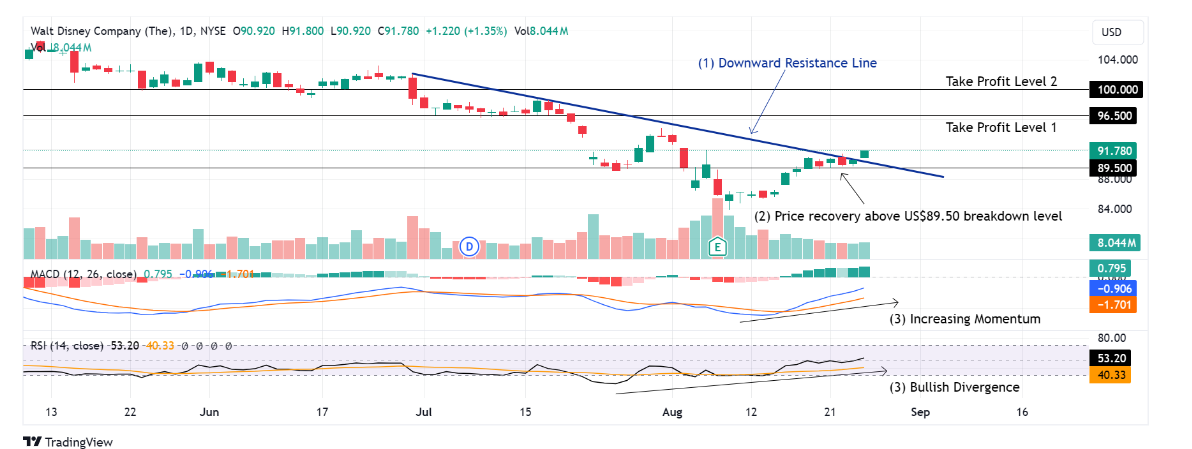The height and width of the screenshot is (449, 1192).
Task: Select the RSI (14, close) indicator label
Action: click(x=67, y=346)
